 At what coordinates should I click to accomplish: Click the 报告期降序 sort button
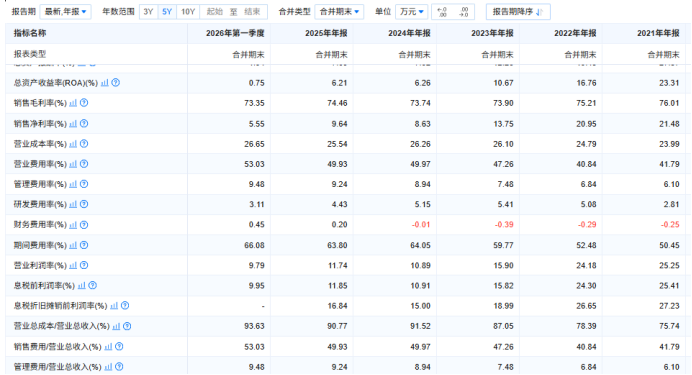point(518,12)
